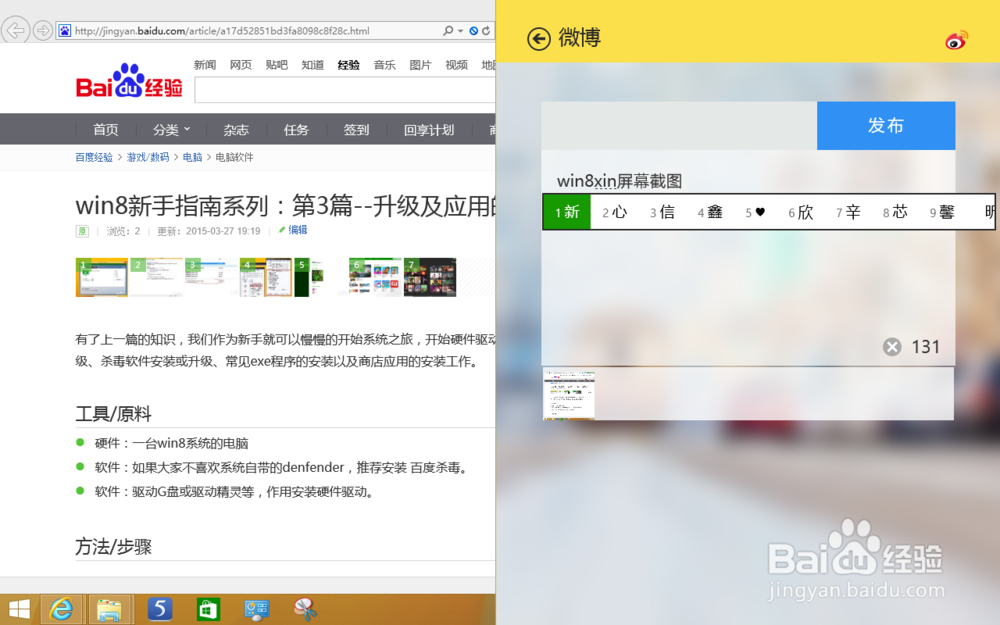Open step 1 thumbnail image
The height and width of the screenshot is (625, 1000).
pyautogui.click(x=101, y=277)
